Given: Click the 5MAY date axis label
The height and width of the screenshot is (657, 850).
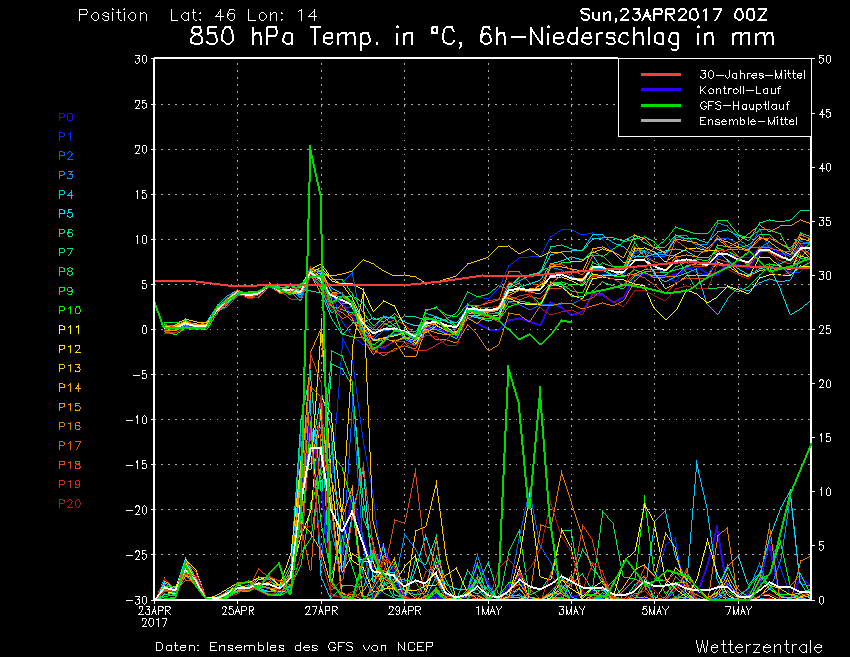Looking at the screenshot, I should 655,611.
